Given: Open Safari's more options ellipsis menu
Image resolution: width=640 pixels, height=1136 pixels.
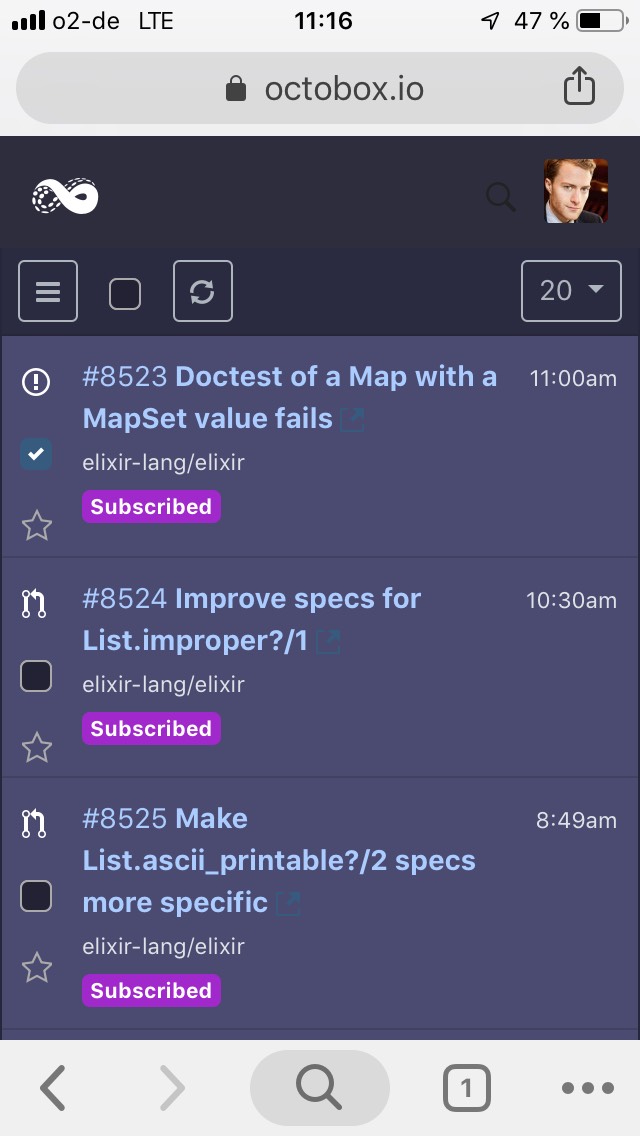Looking at the screenshot, I should tap(588, 1087).
